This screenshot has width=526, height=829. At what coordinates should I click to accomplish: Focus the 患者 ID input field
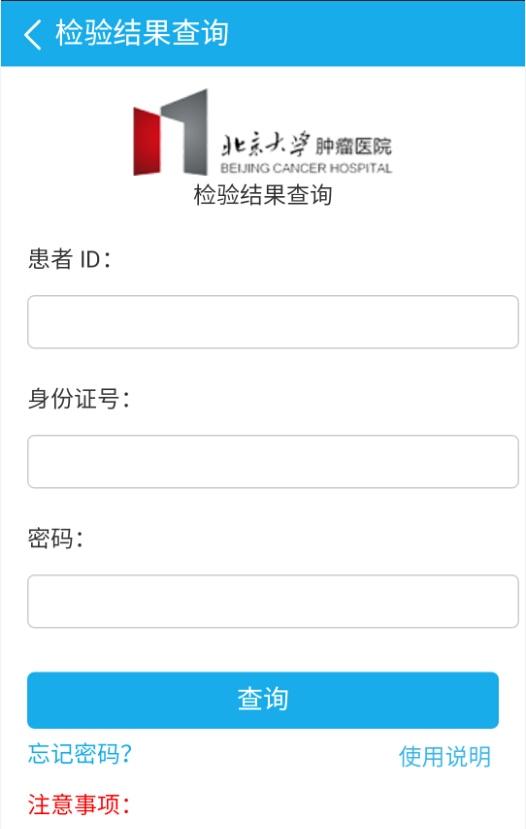coord(273,322)
